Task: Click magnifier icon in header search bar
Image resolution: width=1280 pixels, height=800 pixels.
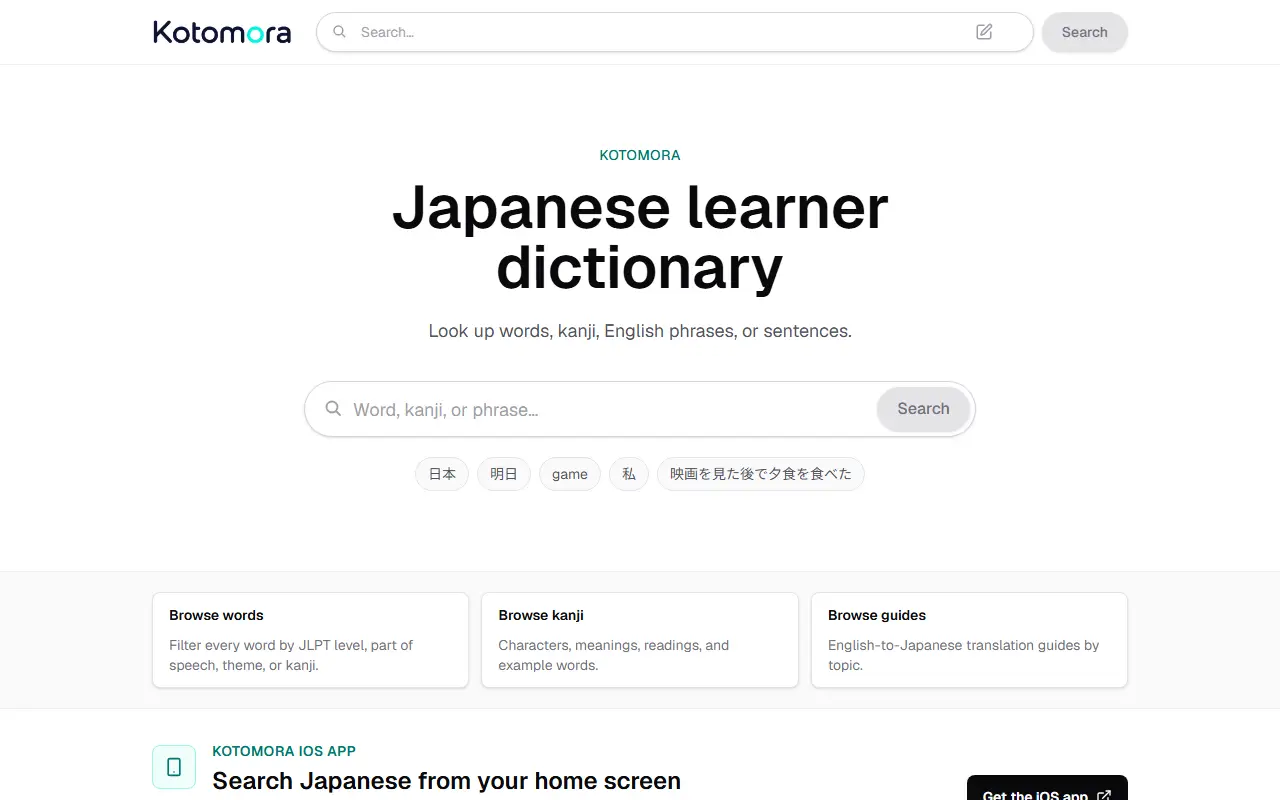Action: pyautogui.click(x=340, y=32)
